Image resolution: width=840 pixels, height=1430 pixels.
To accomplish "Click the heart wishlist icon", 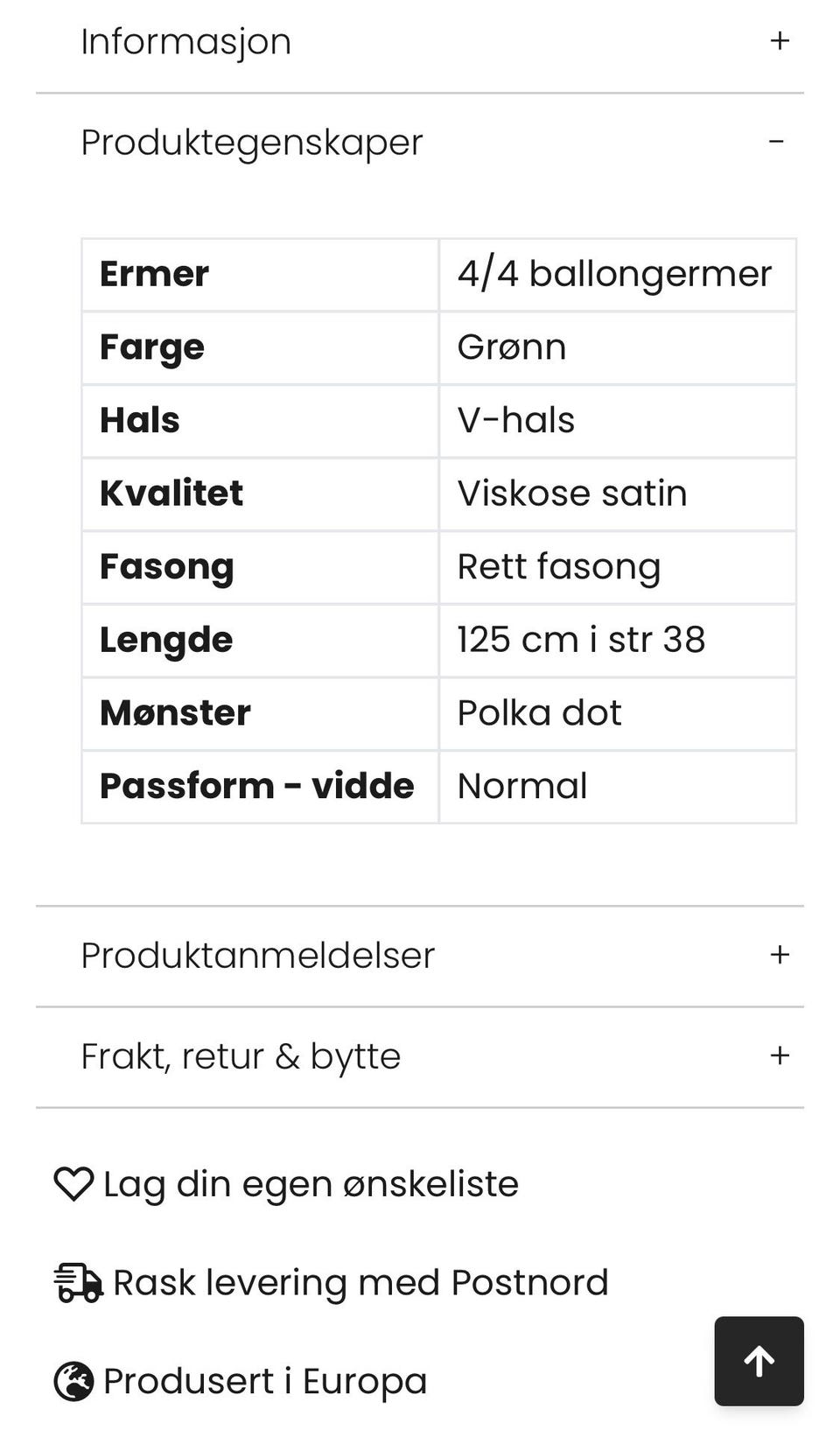I will point(73,1184).
